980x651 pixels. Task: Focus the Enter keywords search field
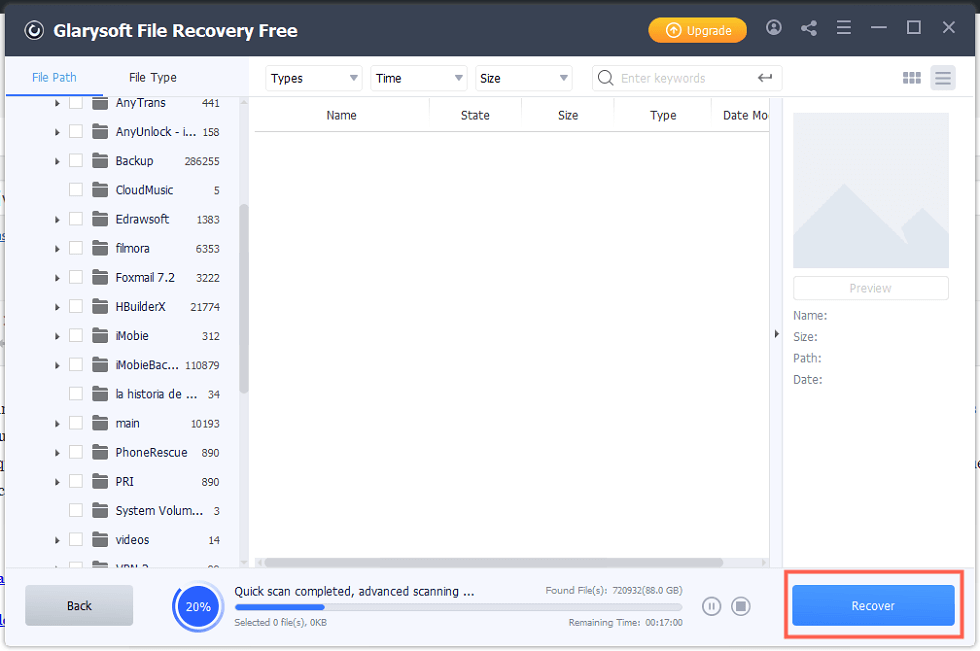pos(686,78)
